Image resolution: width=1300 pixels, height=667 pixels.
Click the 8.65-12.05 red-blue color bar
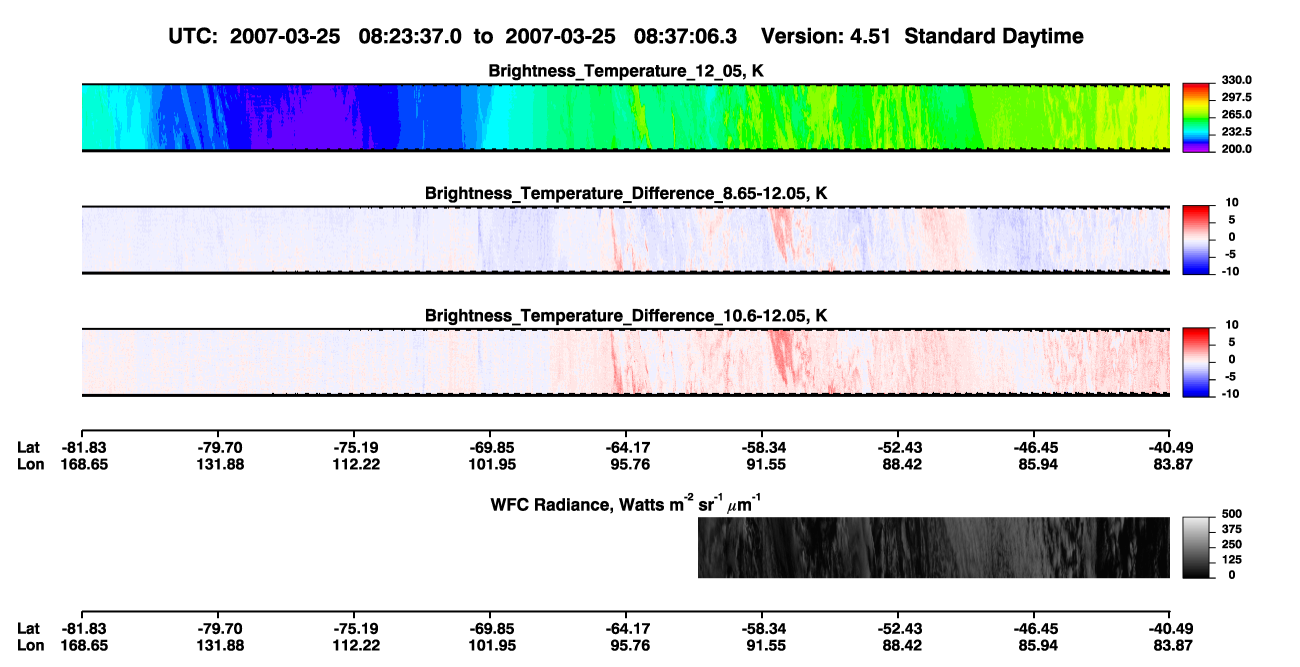1195,239
